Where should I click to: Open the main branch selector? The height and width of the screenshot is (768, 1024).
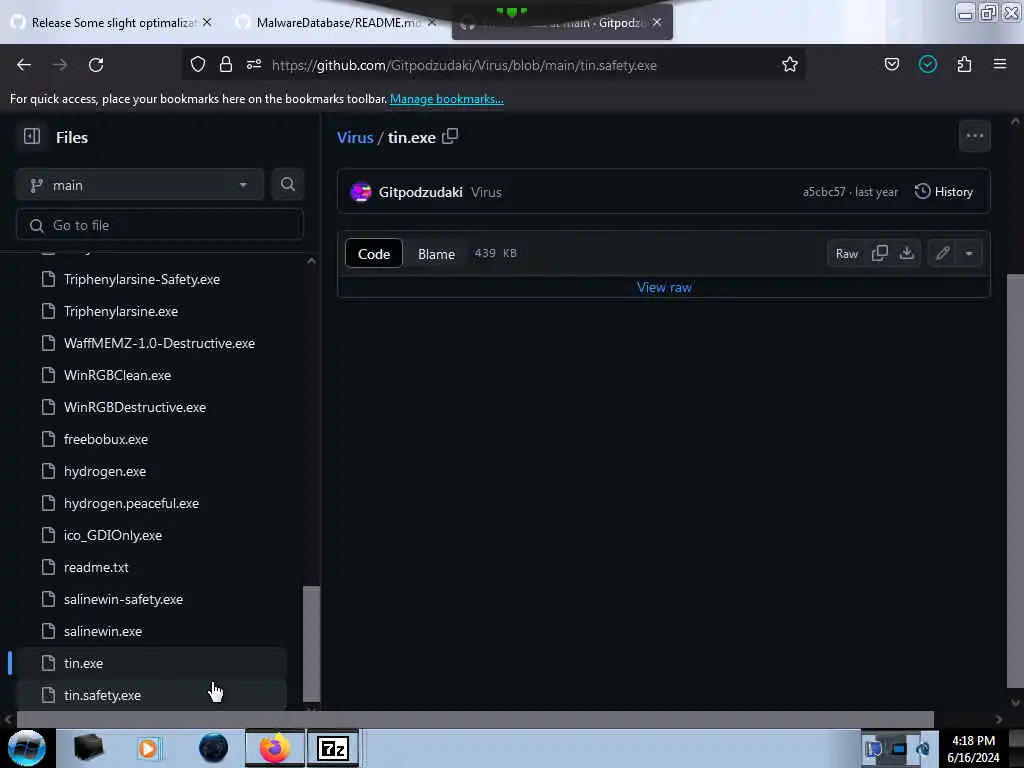(139, 185)
